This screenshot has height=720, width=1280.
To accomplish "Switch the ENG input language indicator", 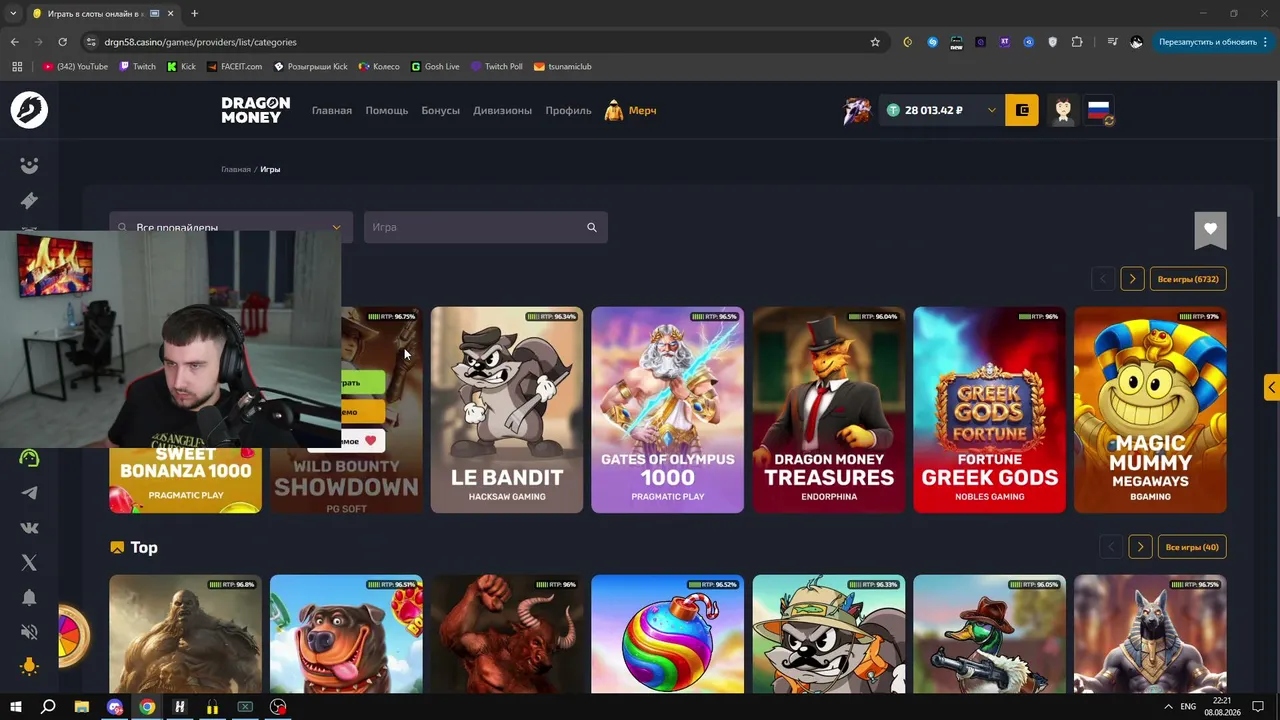I will 1188,707.
